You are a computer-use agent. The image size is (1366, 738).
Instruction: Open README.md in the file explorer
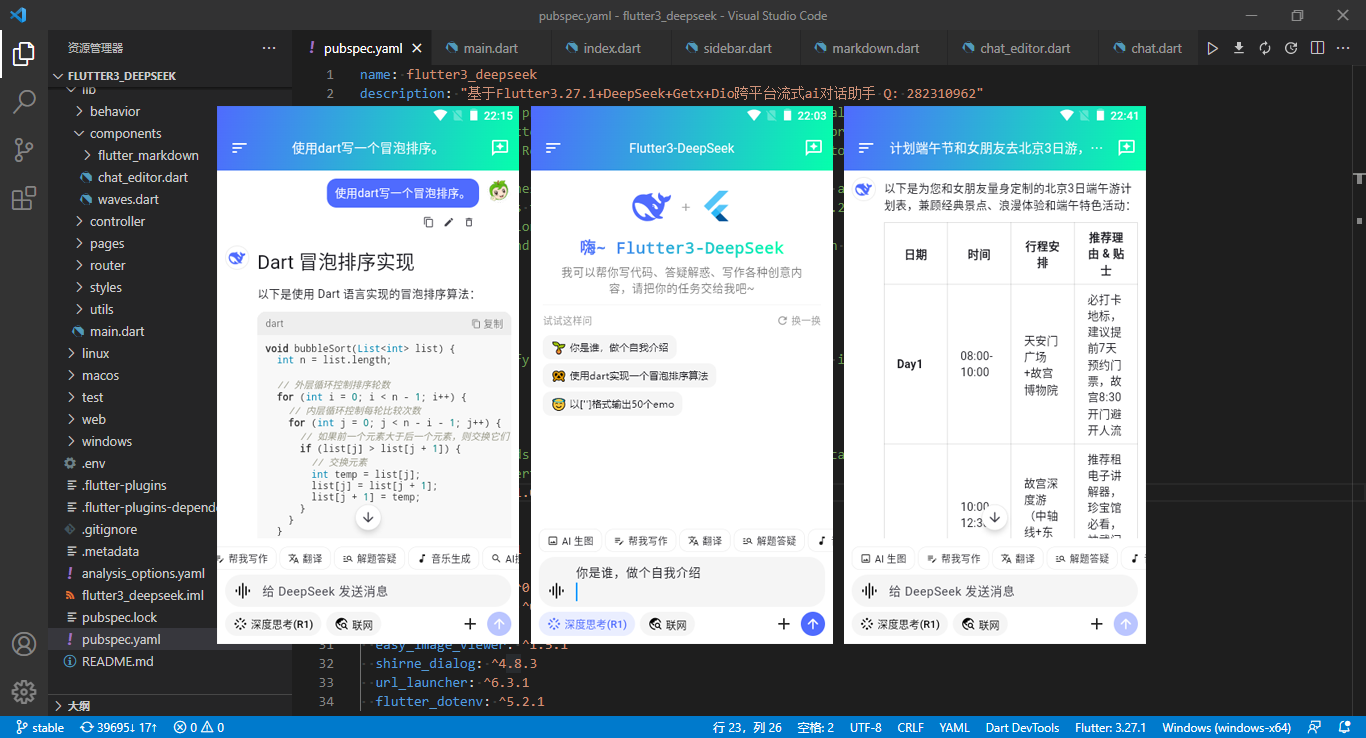click(117, 661)
